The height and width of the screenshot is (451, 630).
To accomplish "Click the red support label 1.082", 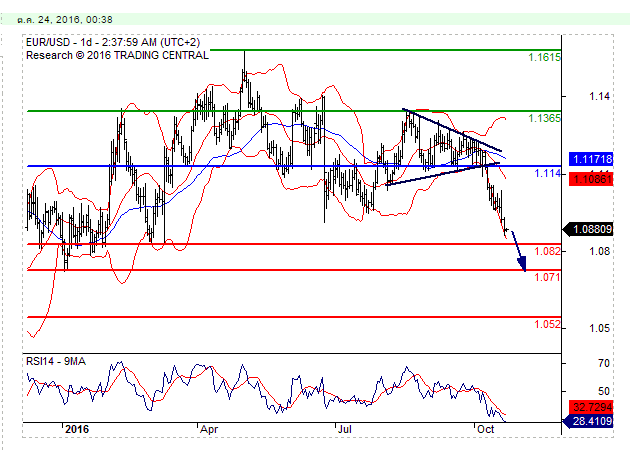I will tap(547, 251).
